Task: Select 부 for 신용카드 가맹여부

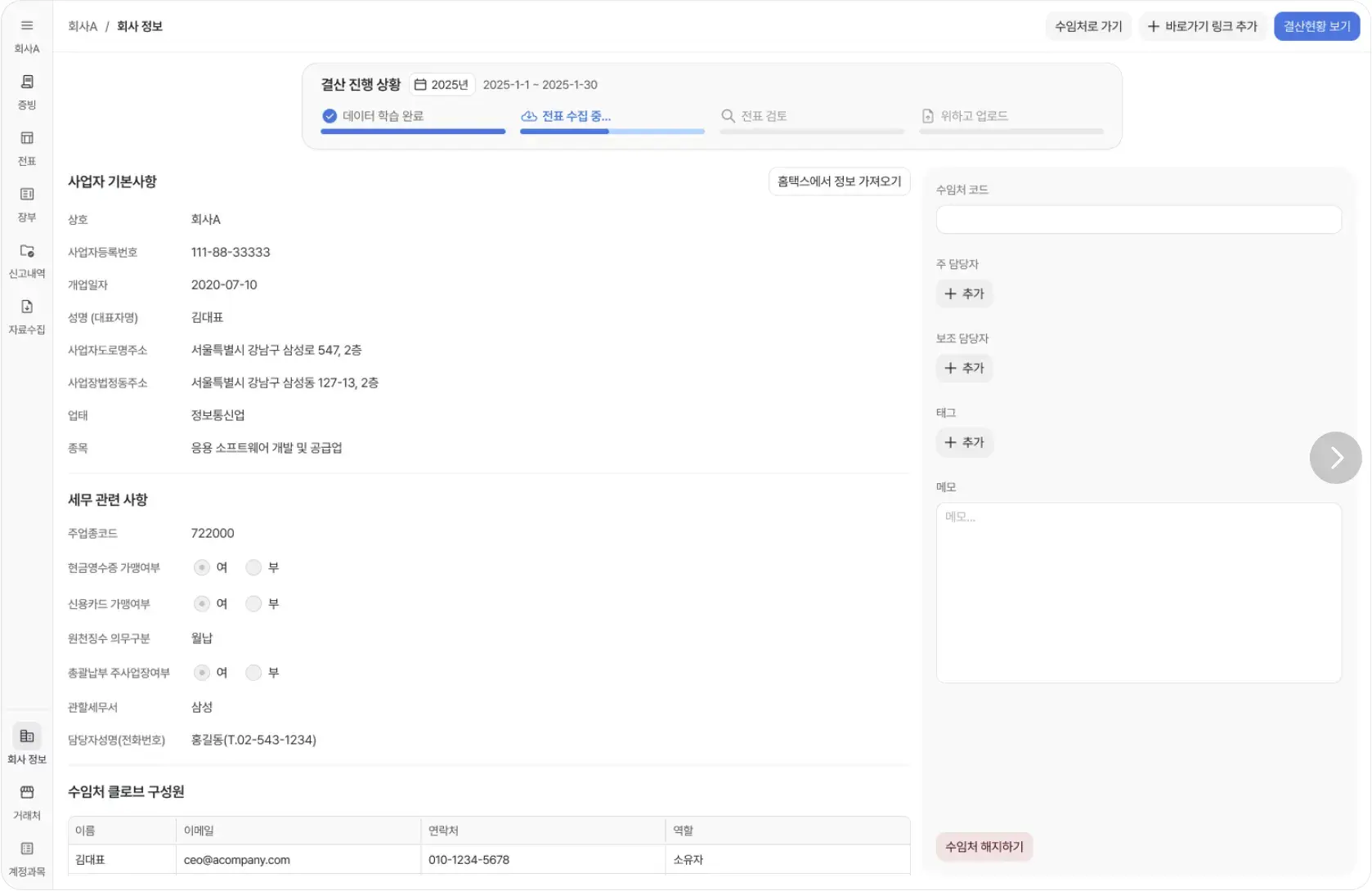Action: pos(253,604)
